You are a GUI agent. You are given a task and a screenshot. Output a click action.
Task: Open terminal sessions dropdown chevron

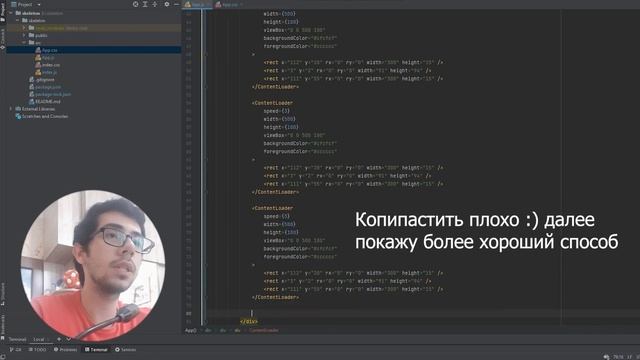tap(69, 339)
